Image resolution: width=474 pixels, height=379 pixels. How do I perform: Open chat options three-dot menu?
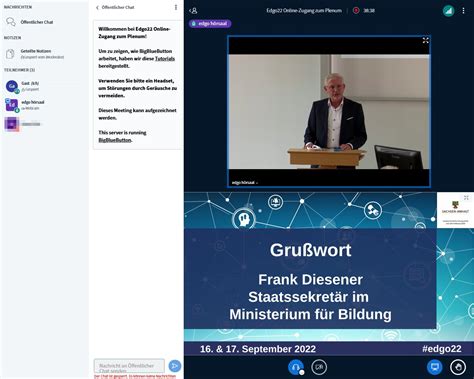pos(176,7)
